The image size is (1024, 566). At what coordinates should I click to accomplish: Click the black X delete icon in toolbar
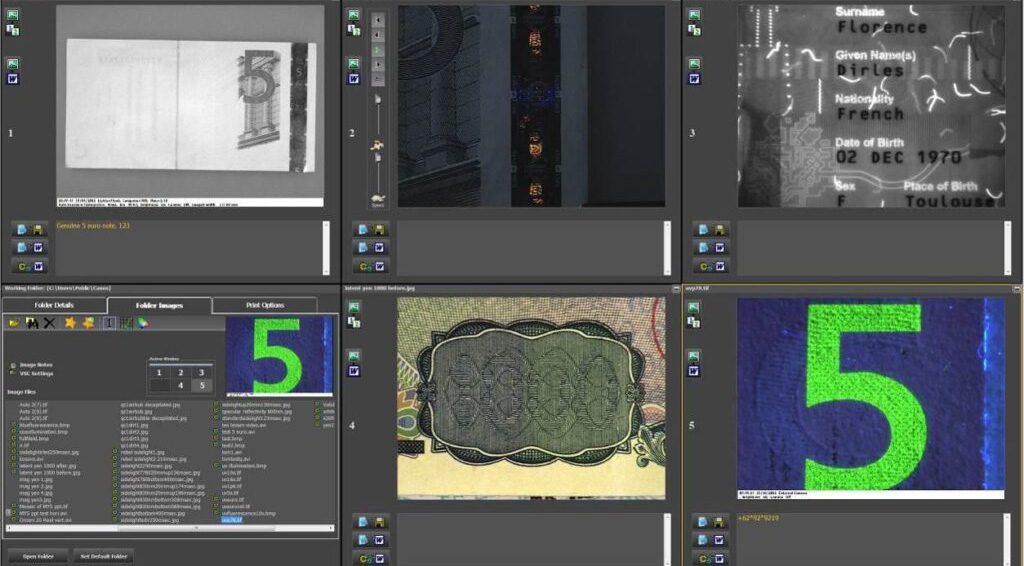(x=48, y=323)
